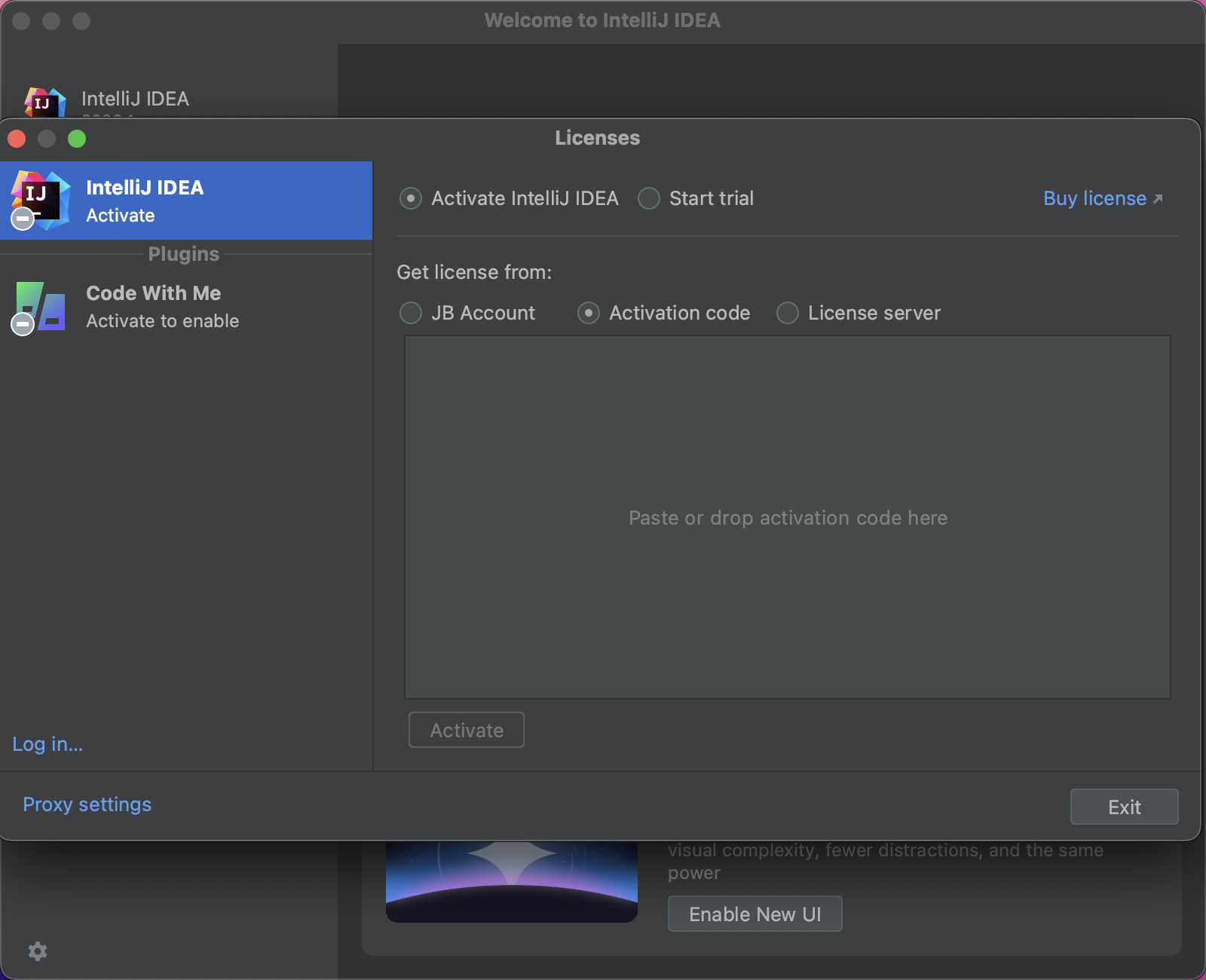Screen dimensions: 1206x980
Task: Click the Log in... link
Action: [47, 744]
